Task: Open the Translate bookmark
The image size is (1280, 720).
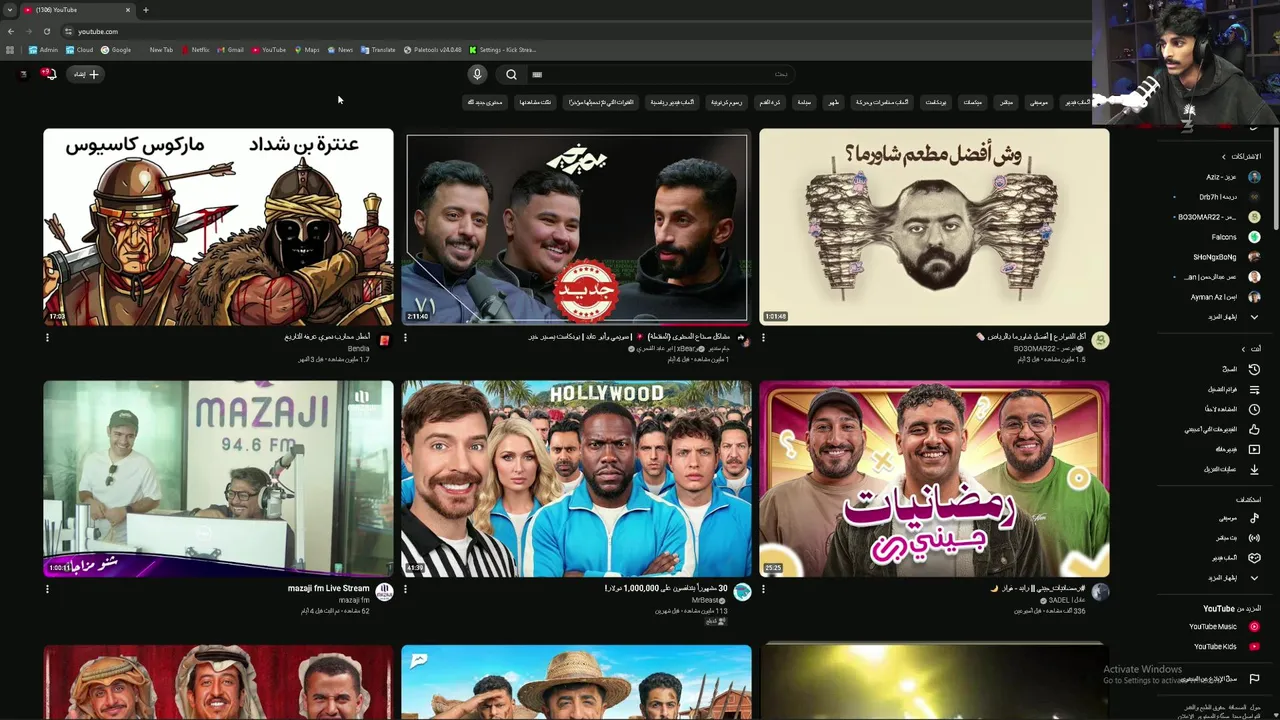Action: coord(378,49)
